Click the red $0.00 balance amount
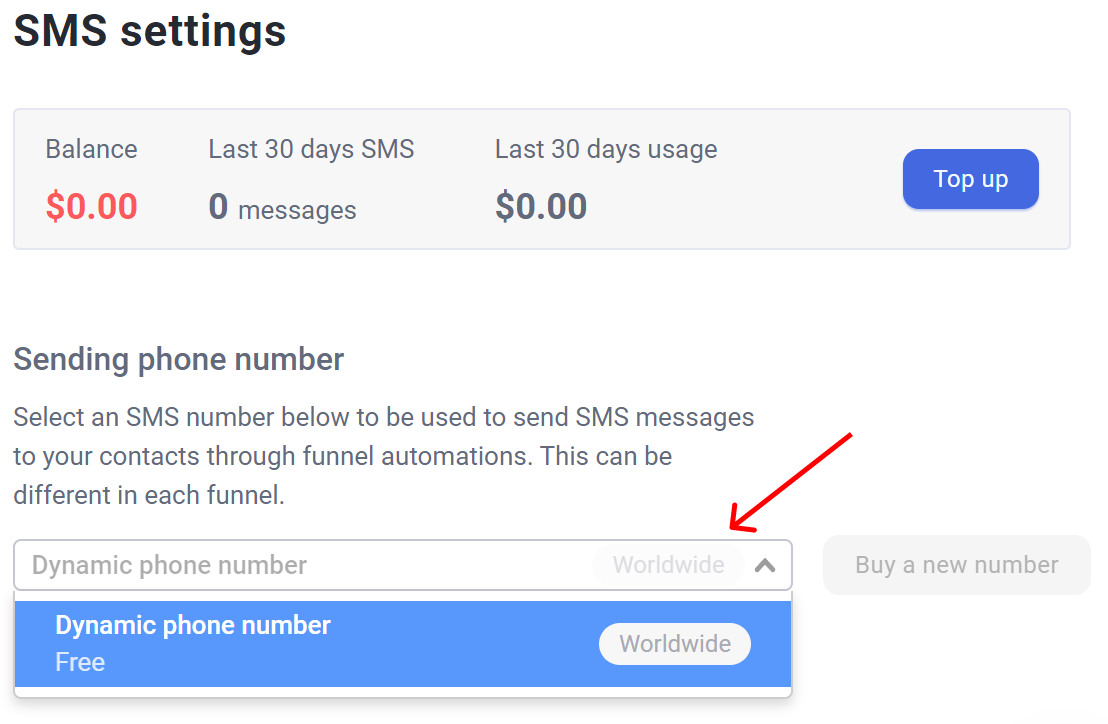Image resolution: width=1108 pixels, height=724 pixels. tap(92, 207)
